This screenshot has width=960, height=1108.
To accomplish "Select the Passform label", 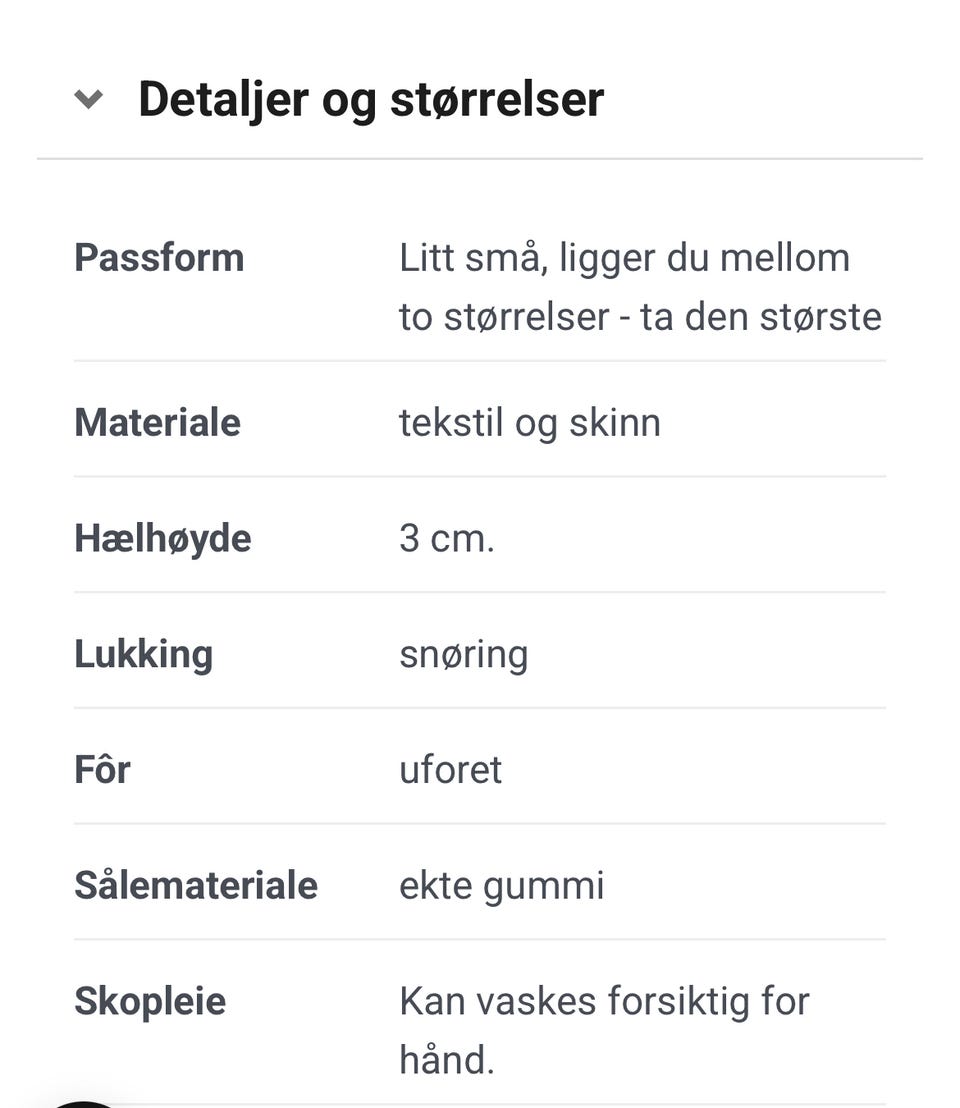I will (x=159, y=258).
